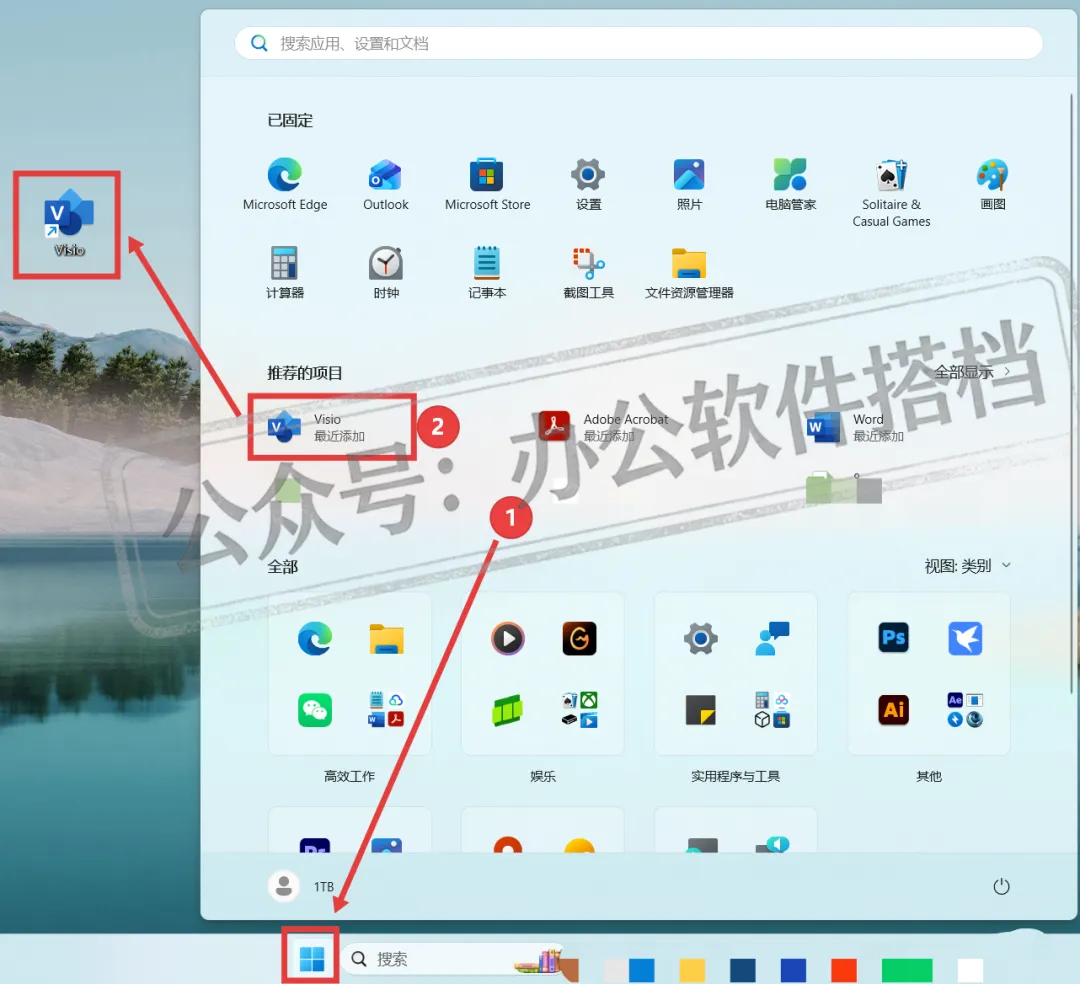Open the orange-logo app in 娱乐 group
The image size is (1080, 984).
579,639
